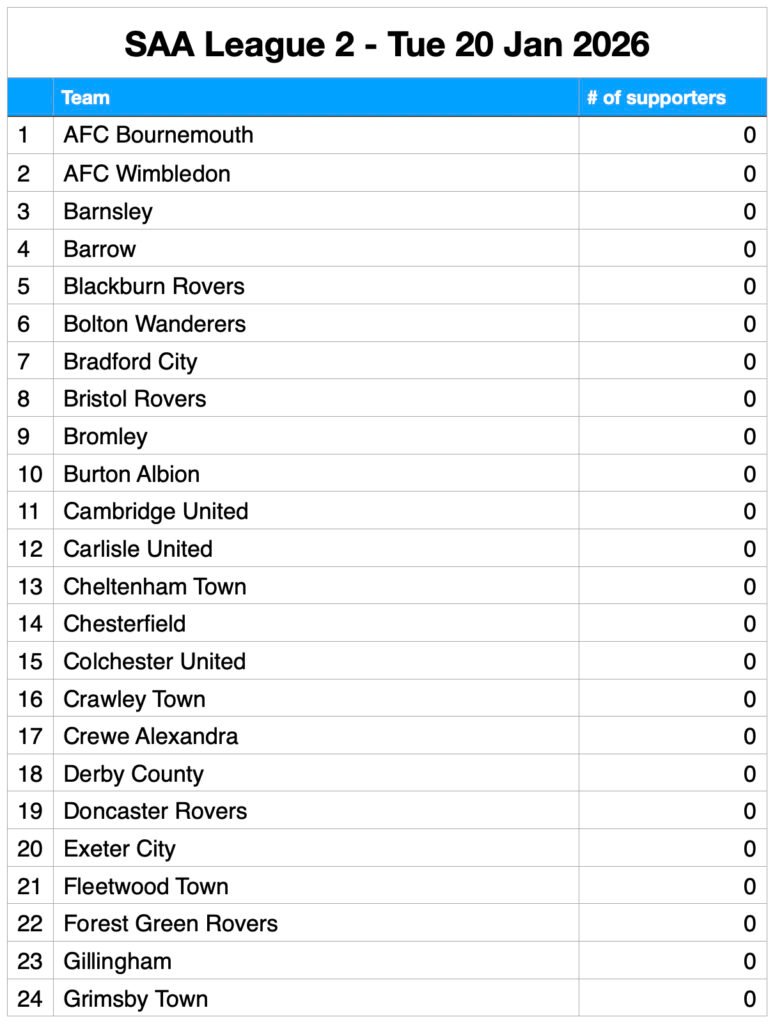Click the Blackburn Rovers cell
Image resolution: width=775 pixels, height=1024 pixels.
[x=154, y=286]
